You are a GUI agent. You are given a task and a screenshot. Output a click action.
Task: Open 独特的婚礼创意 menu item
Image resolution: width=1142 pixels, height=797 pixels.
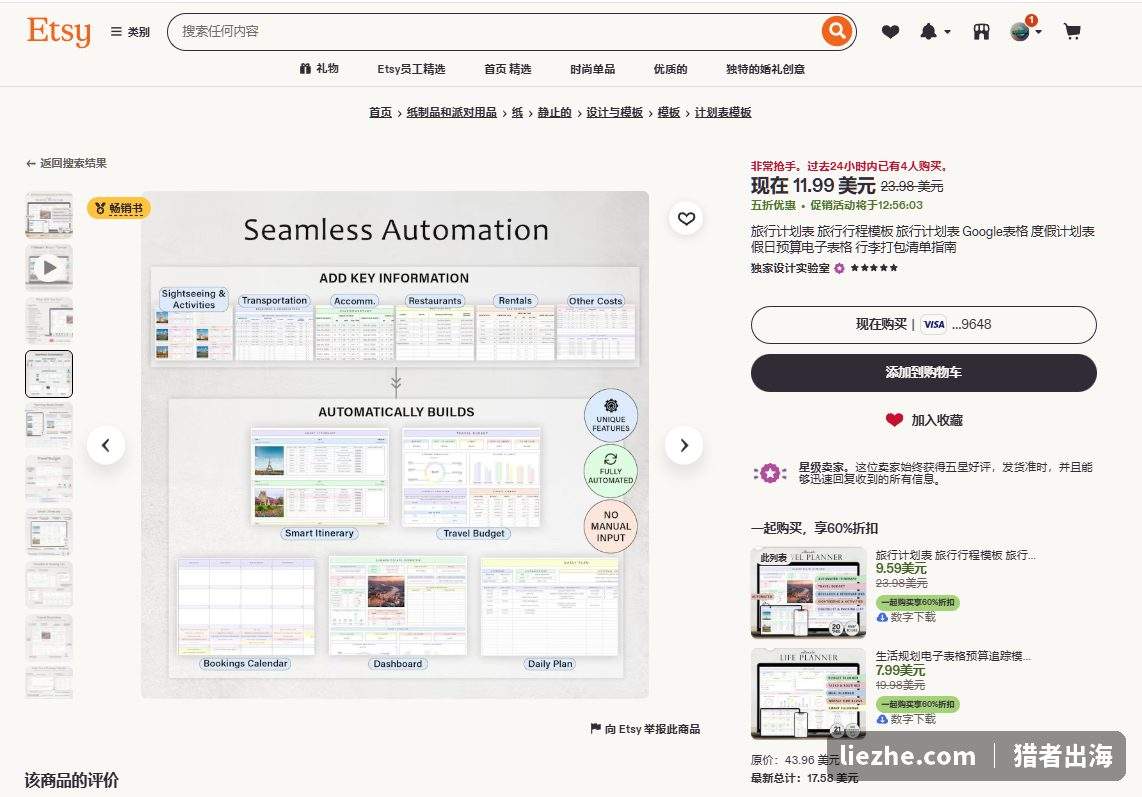(x=765, y=69)
